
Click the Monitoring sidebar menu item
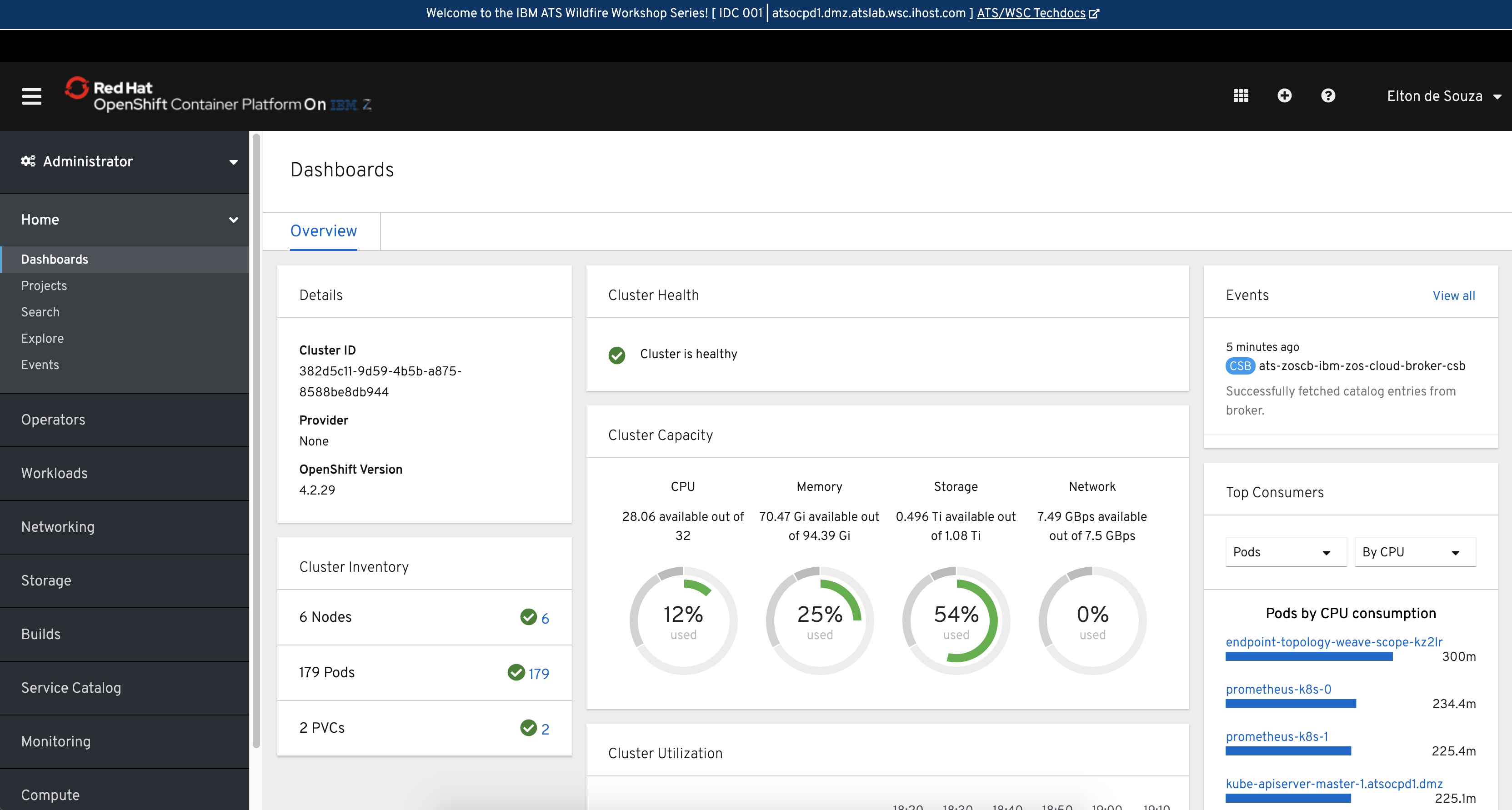(56, 742)
